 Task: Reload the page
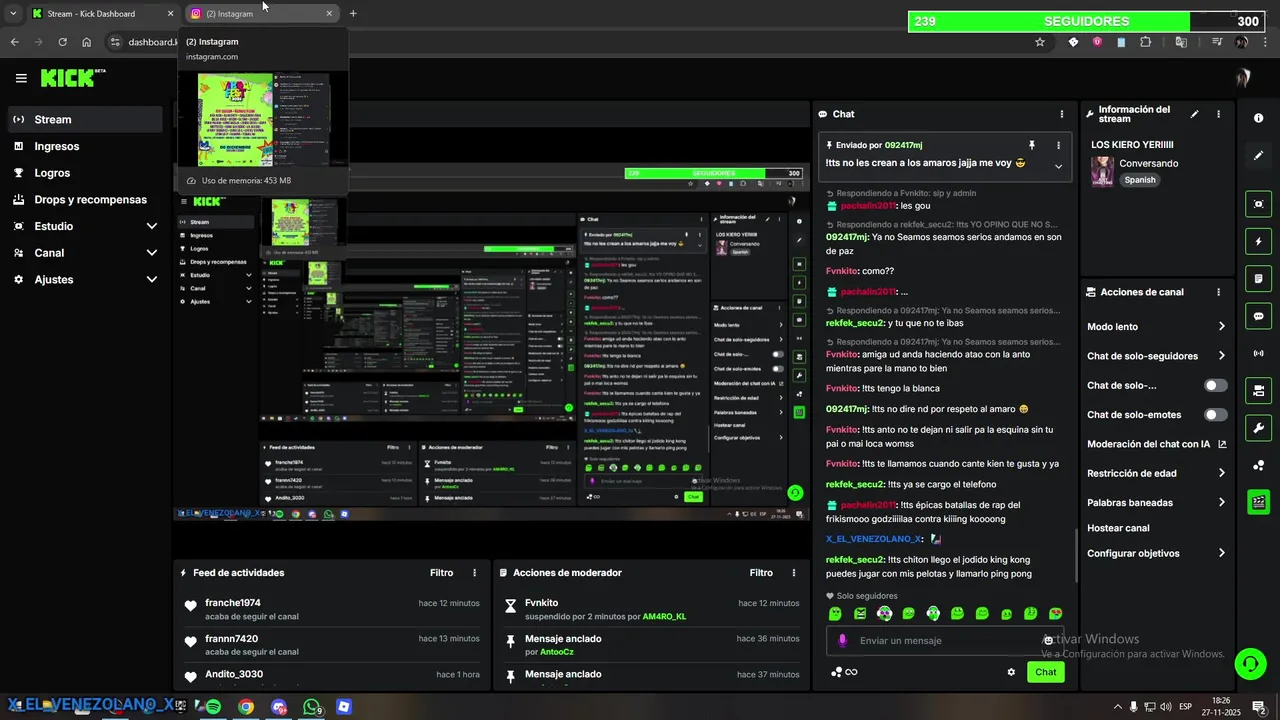click(x=63, y=42)
